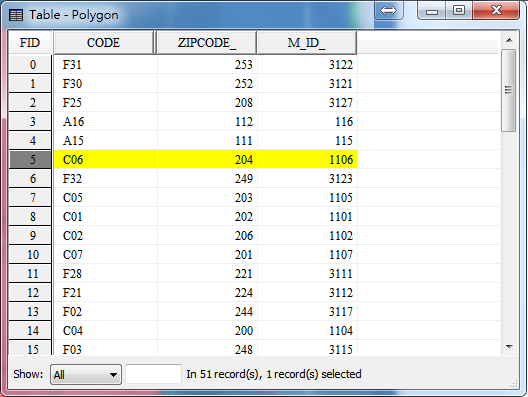528x397 pixels.
Task: Click the CODE cell A16
Action: point(105,121)
